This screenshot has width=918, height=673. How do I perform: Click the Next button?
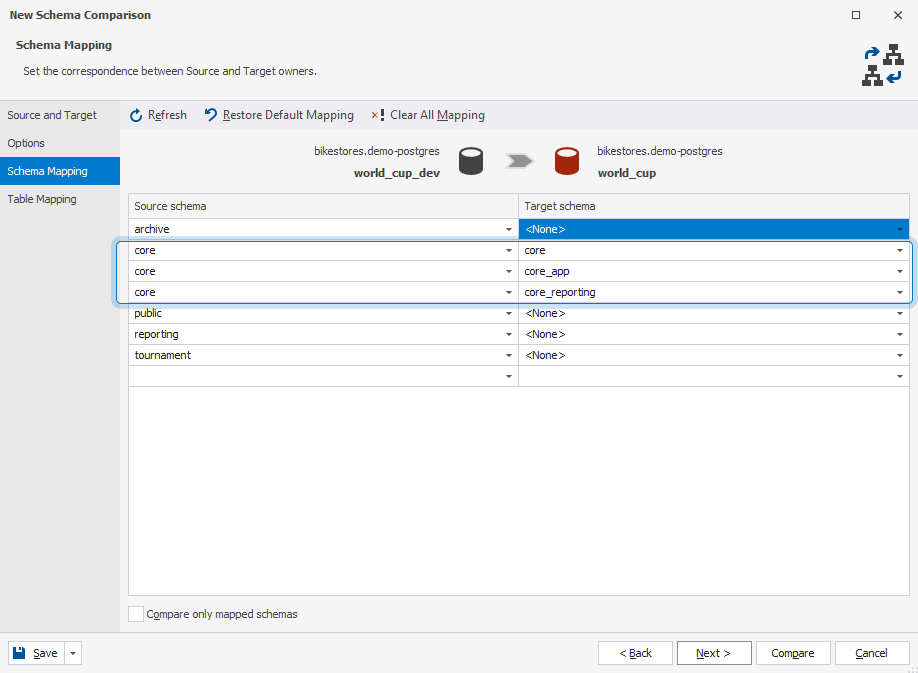[x=714, y=653]
